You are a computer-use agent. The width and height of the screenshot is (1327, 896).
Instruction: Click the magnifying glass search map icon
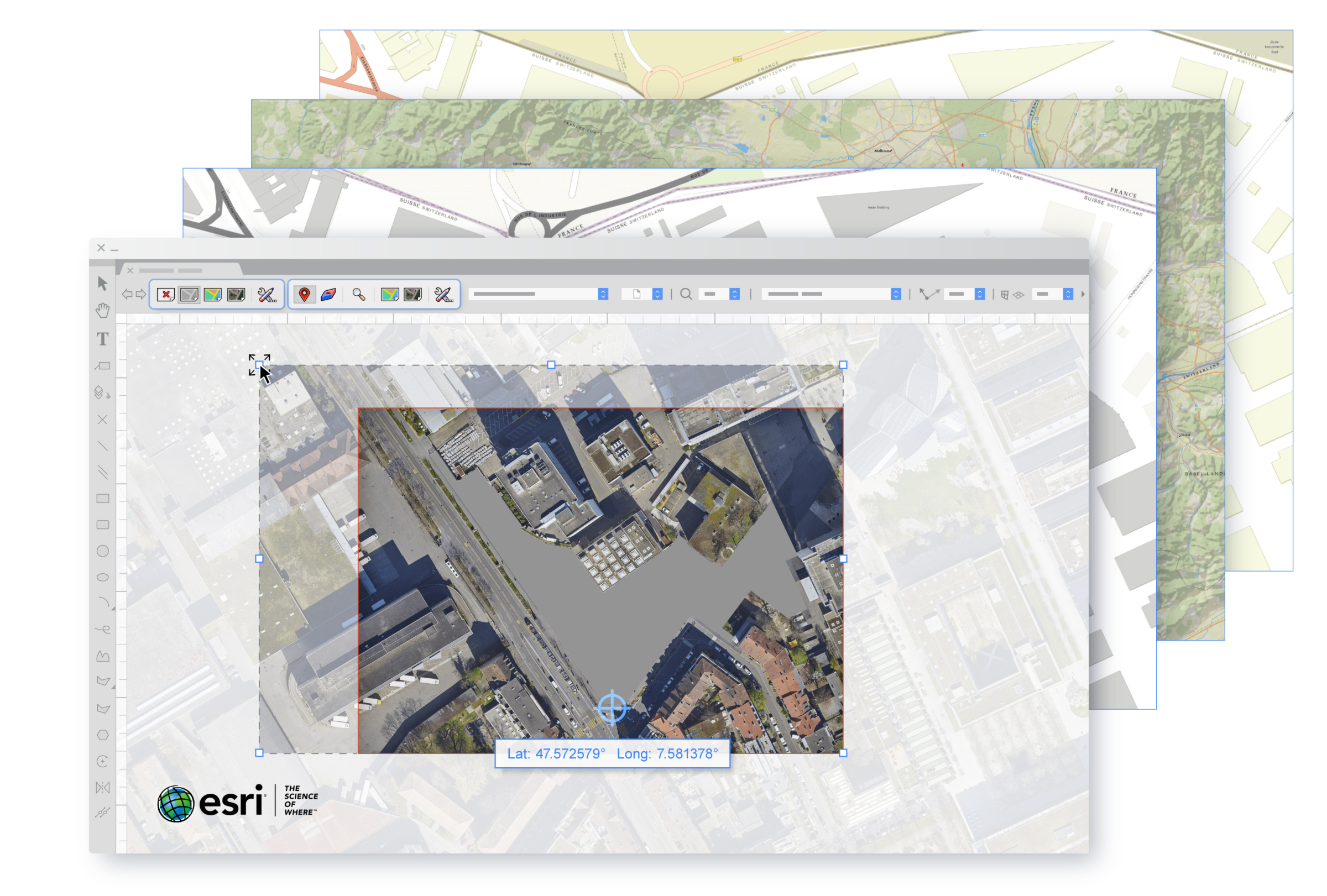click(x=359, y=295)
